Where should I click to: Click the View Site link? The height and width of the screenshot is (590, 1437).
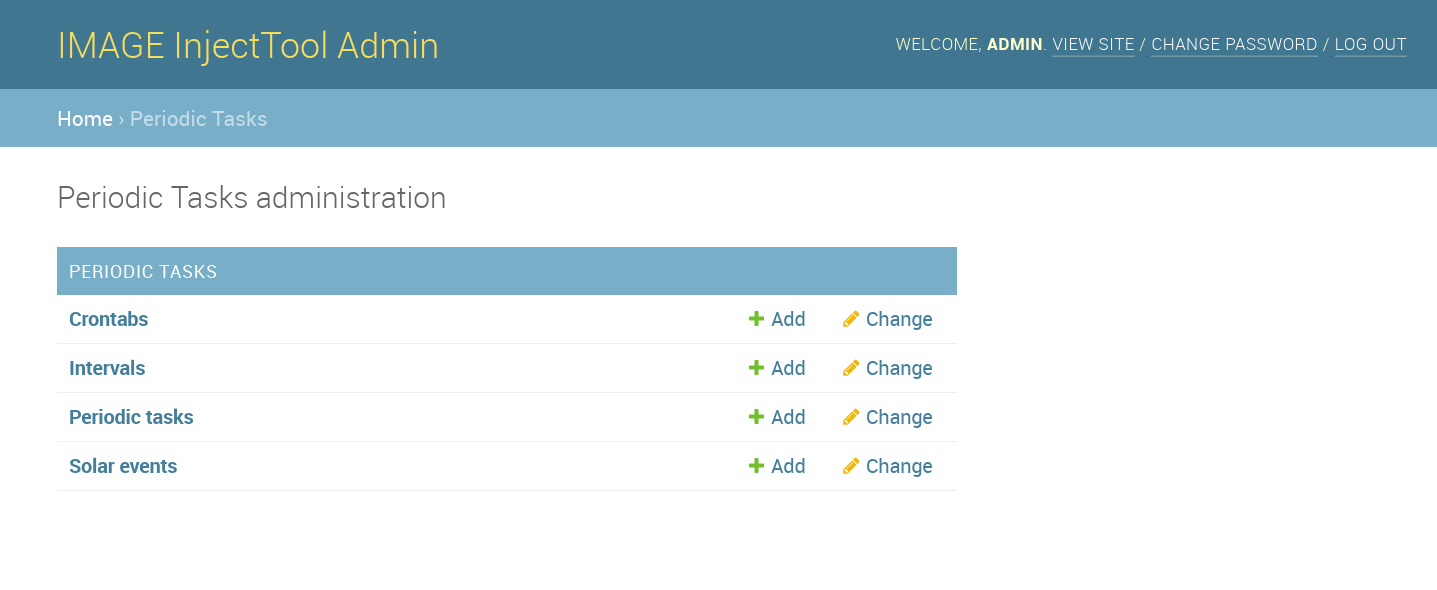(1093, 45)
